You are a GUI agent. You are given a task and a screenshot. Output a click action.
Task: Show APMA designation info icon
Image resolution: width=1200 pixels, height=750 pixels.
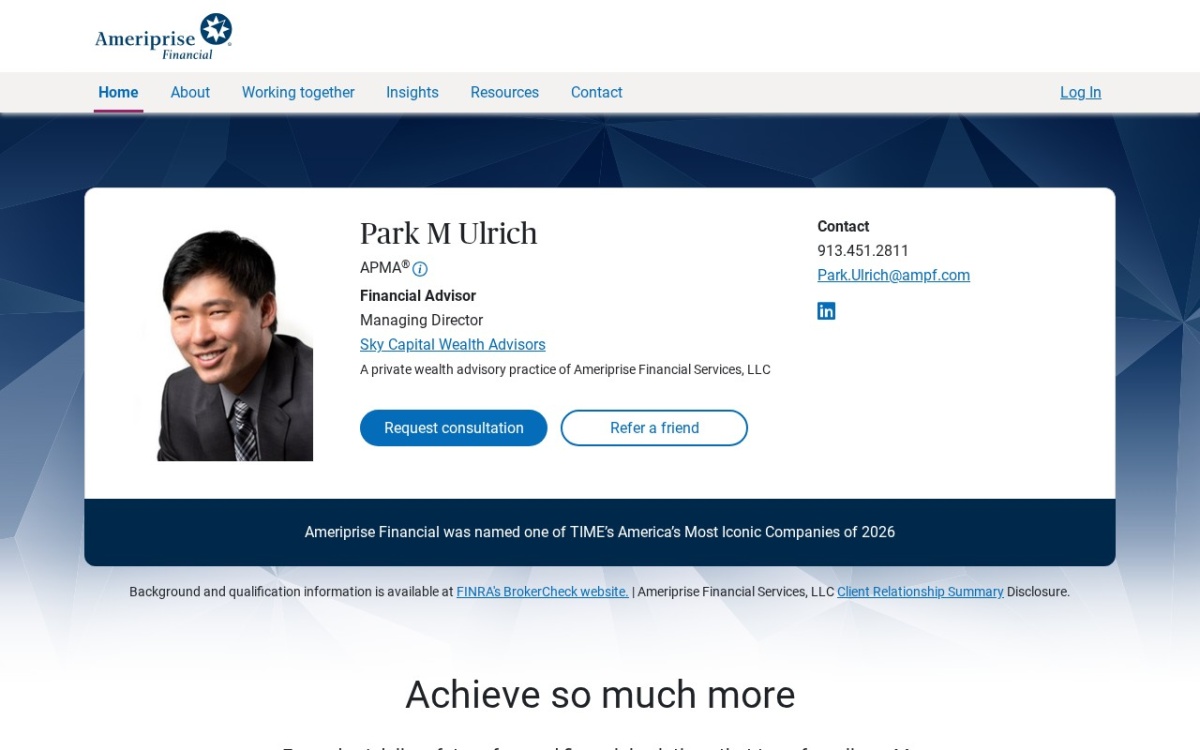pos(420,269)
